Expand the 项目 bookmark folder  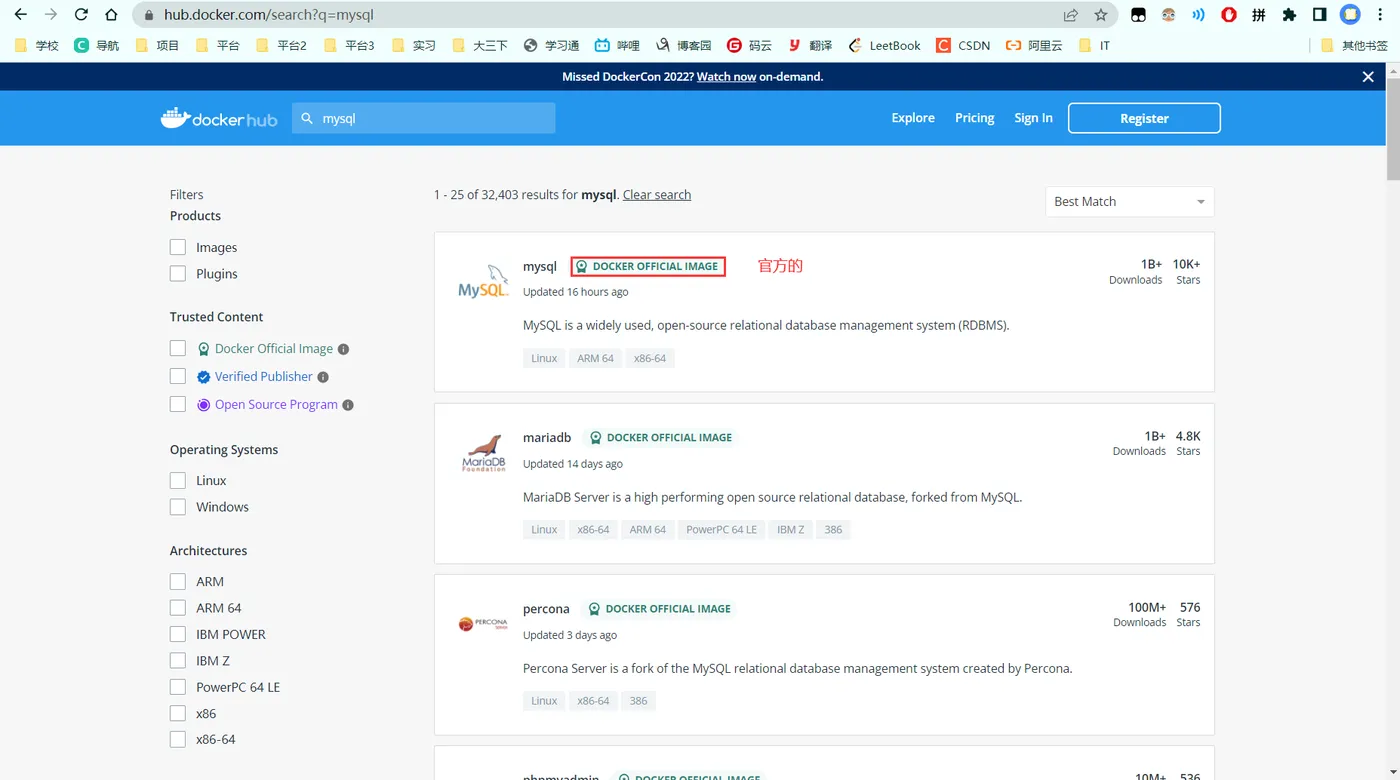tap(158, 45)
